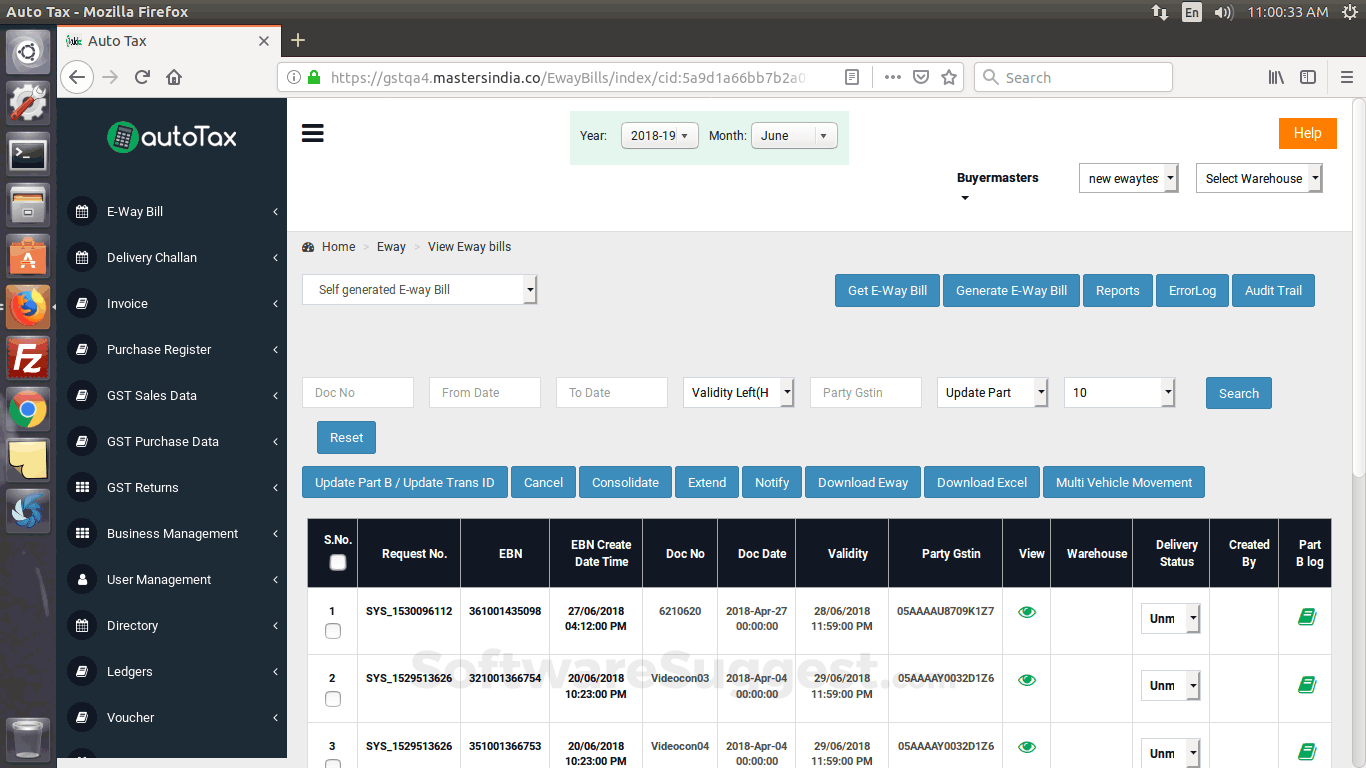Click the Generate E-Way Bill button
This screenshot has width=1366, height=768.
click(1011, 291)
